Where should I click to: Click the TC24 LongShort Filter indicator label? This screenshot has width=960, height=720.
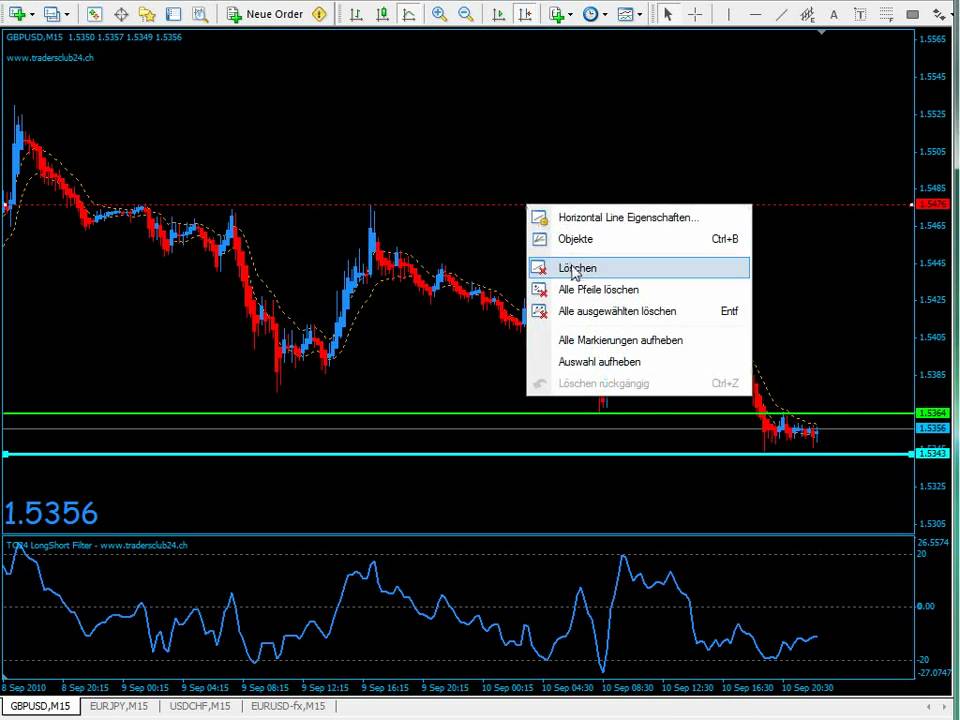pos(97,545)
